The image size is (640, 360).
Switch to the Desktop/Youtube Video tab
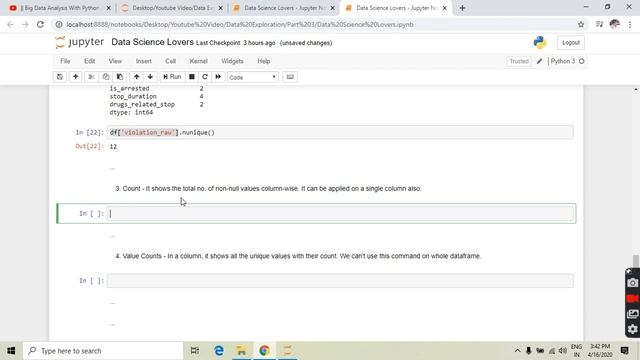point(172,8)
